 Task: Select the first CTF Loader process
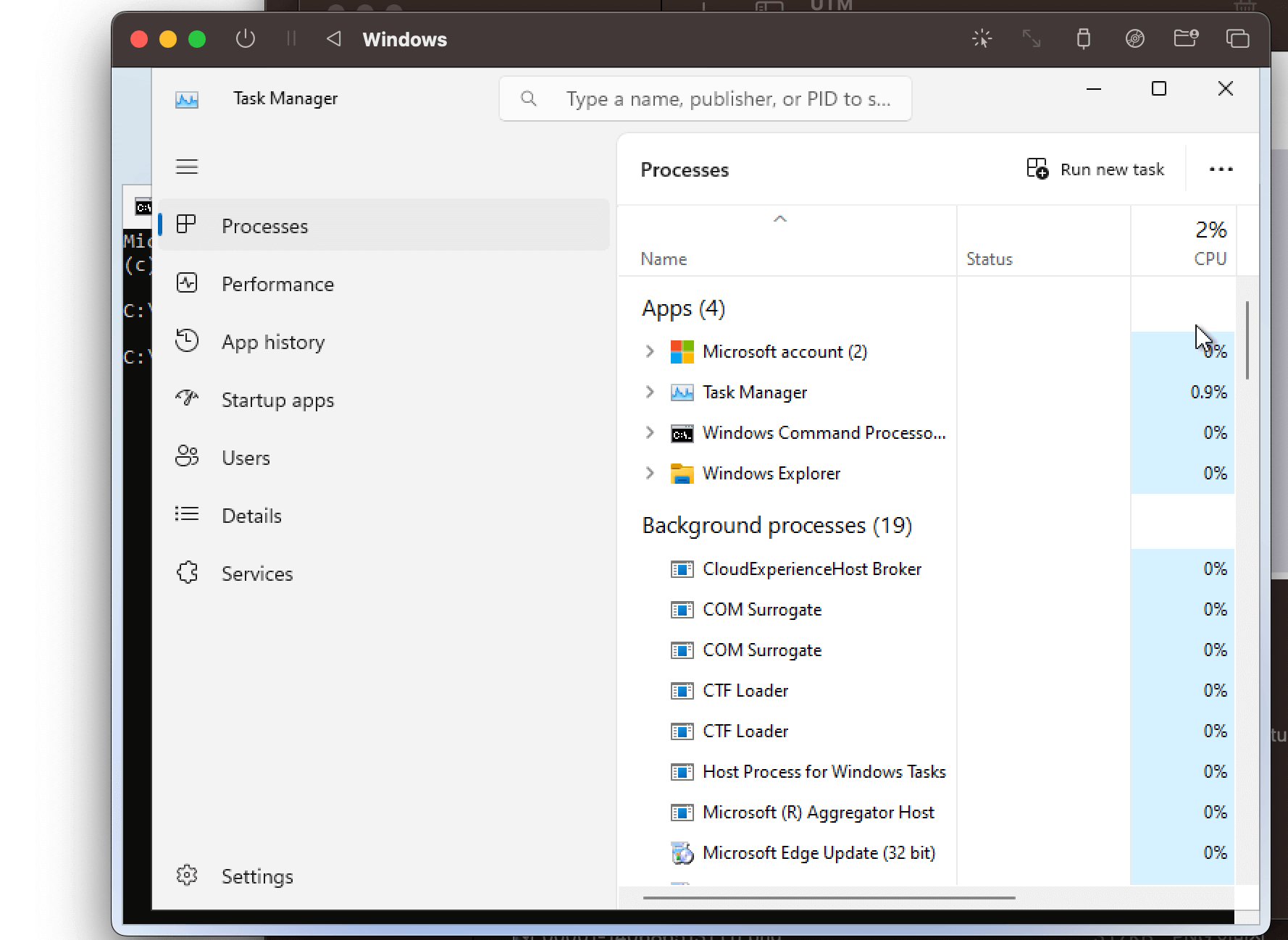coord(926,691)
